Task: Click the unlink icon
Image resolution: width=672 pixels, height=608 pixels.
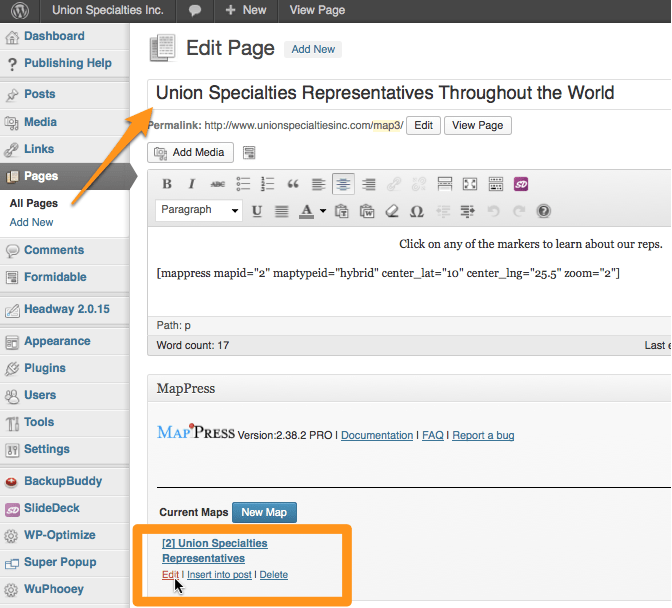Action: 419,184
